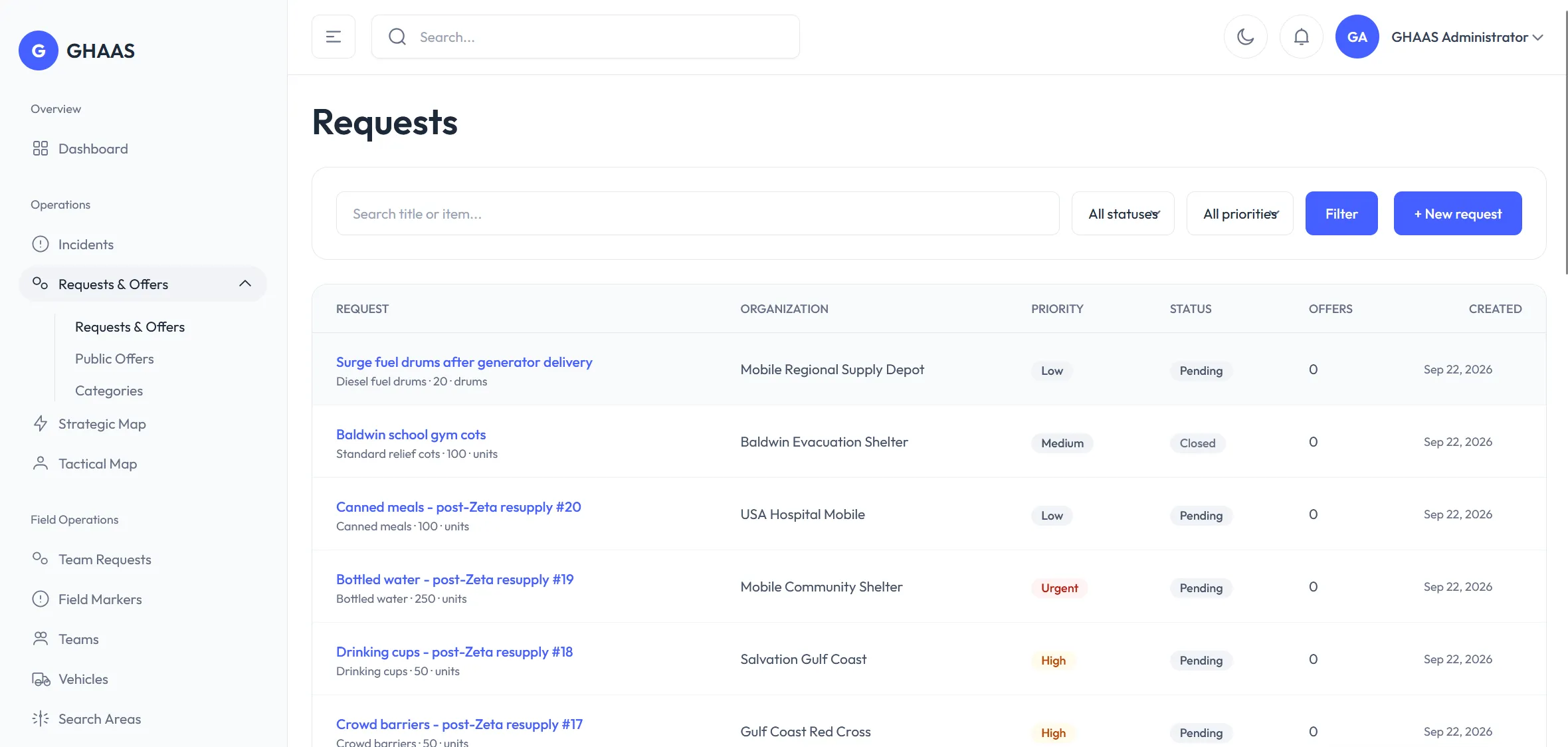
Task: Open Baldwin school gym cots request
Action: (x=411, y=435)
